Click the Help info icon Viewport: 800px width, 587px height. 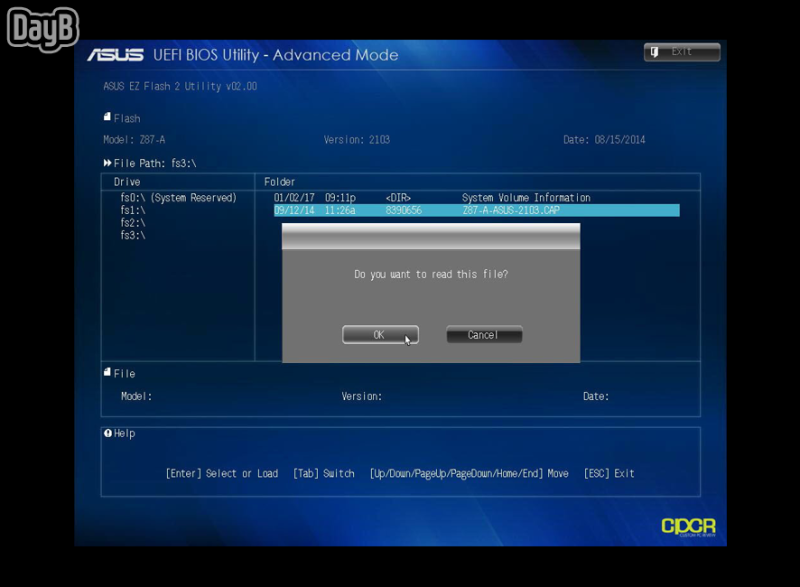click(x=108, y=433)
